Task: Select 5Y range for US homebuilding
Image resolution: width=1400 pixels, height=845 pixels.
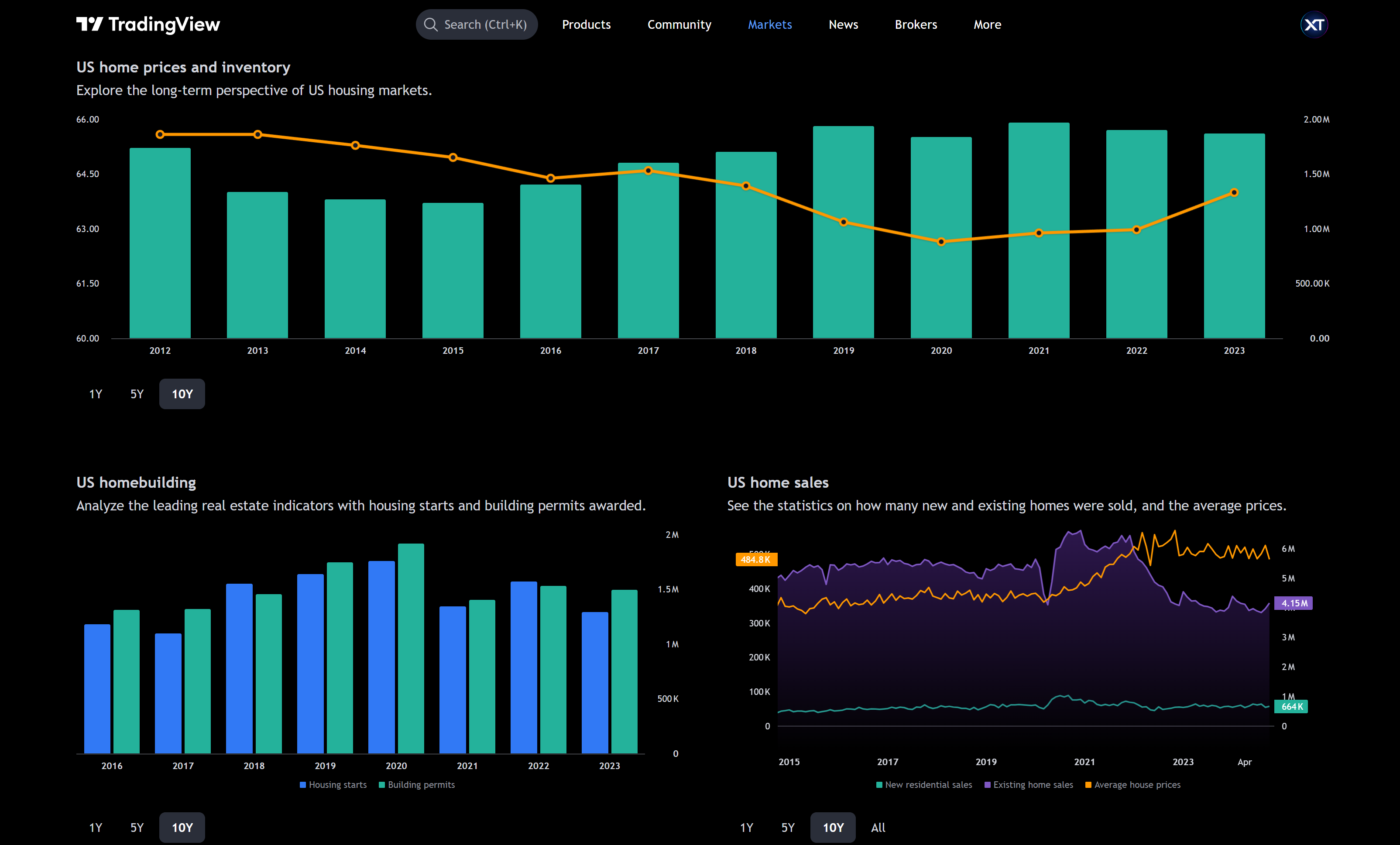Action: point(137,828)
